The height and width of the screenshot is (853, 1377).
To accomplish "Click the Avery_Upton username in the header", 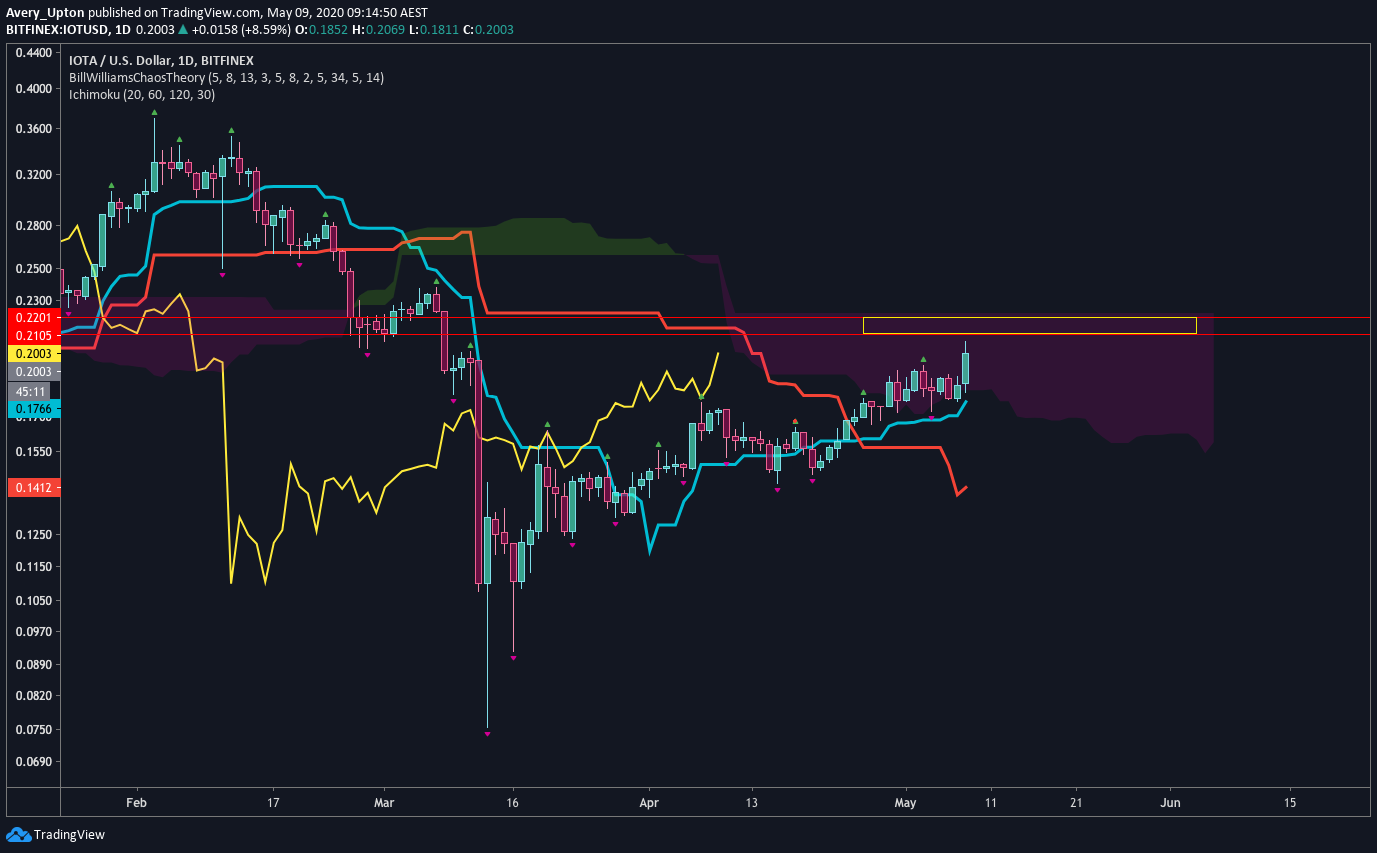I will pos(43,13).
